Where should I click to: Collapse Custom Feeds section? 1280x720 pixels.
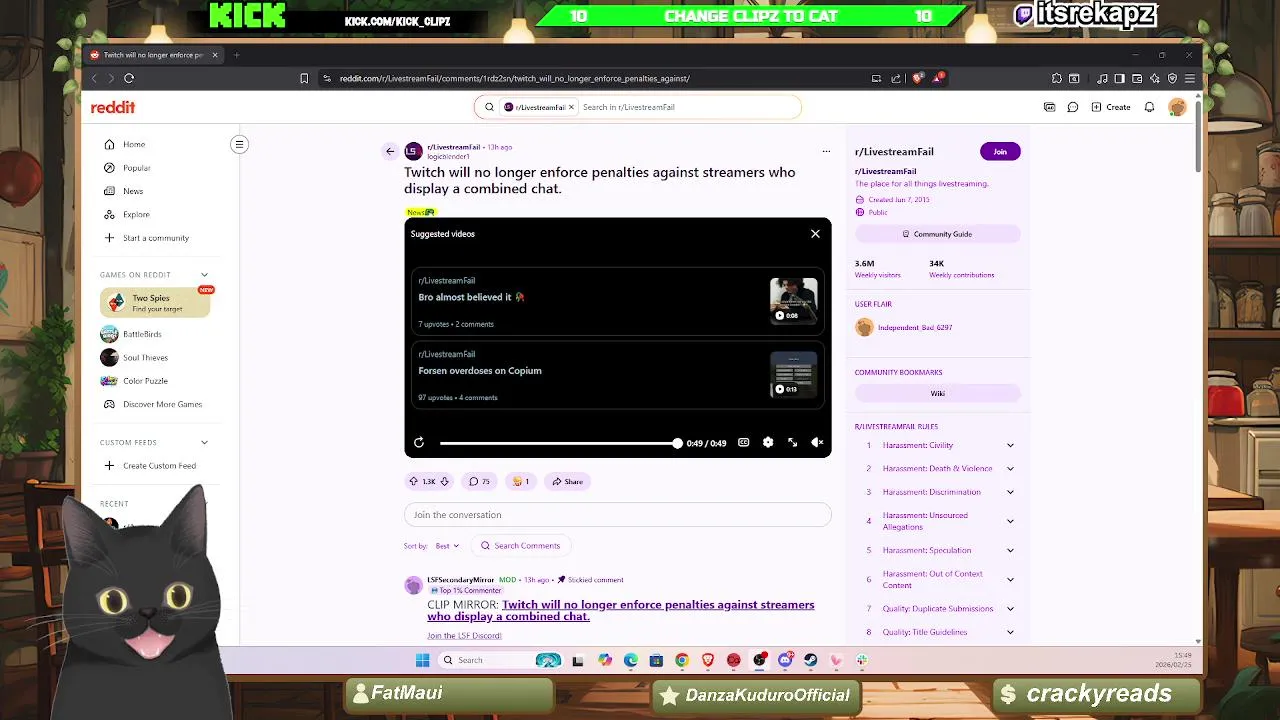(x=204, y=442)
